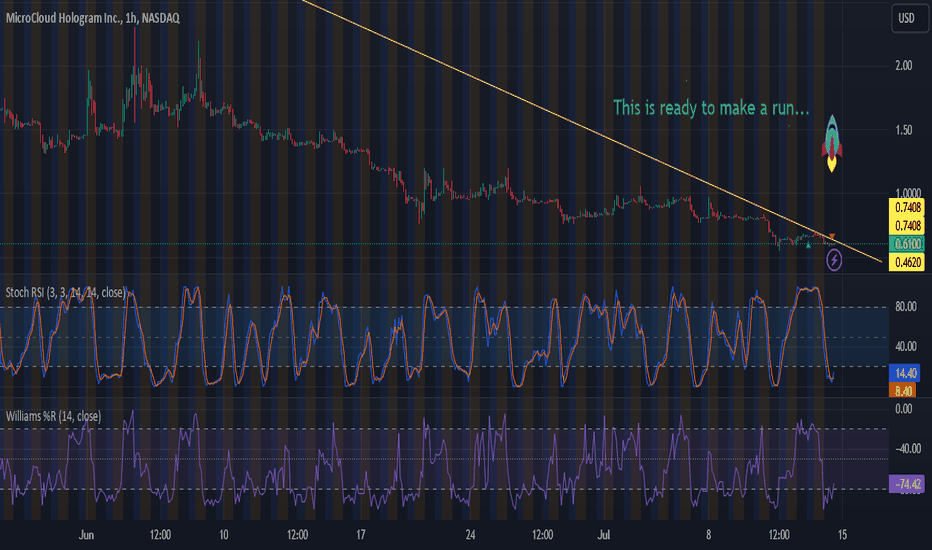Click the 15 date label on time axis

842,535
